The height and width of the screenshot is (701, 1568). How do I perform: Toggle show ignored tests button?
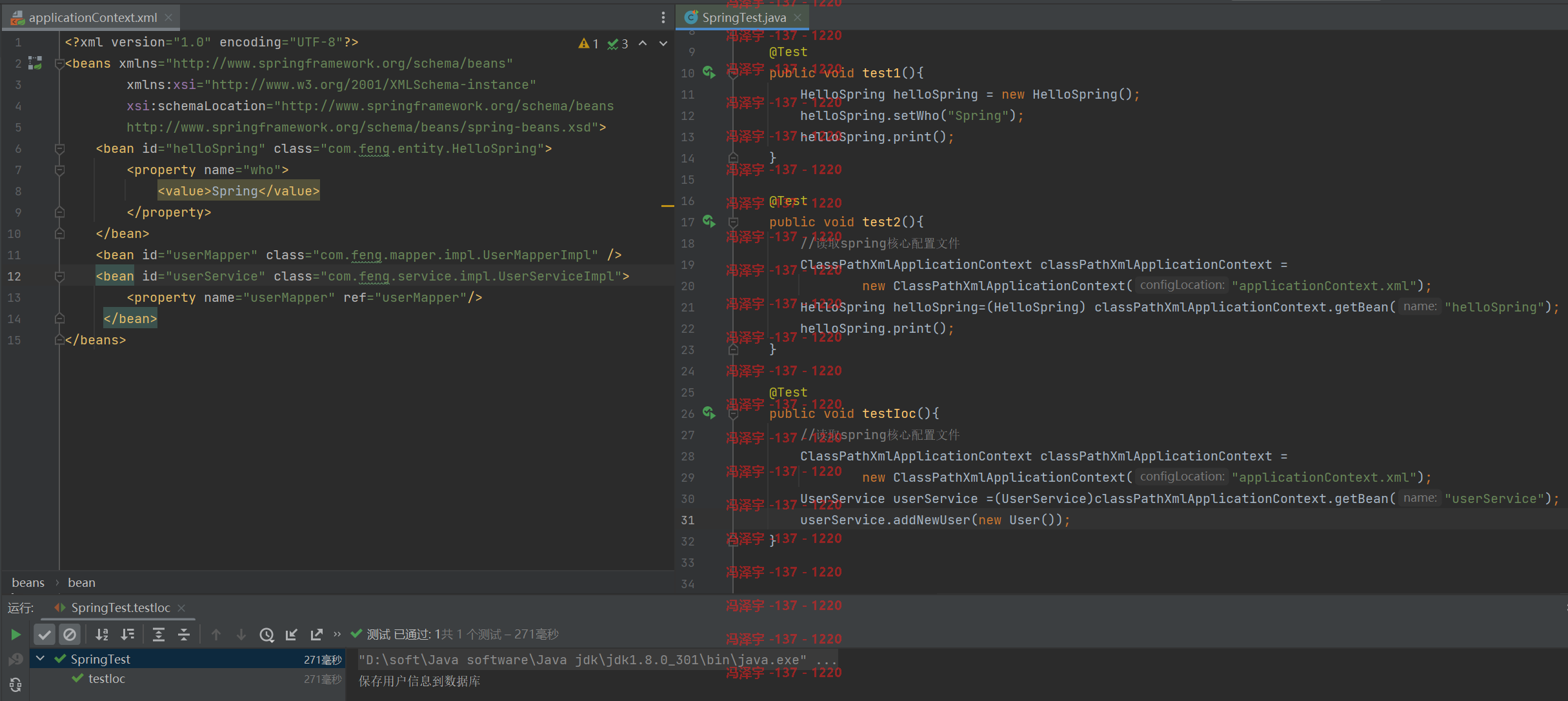click(x=70, y=635)
